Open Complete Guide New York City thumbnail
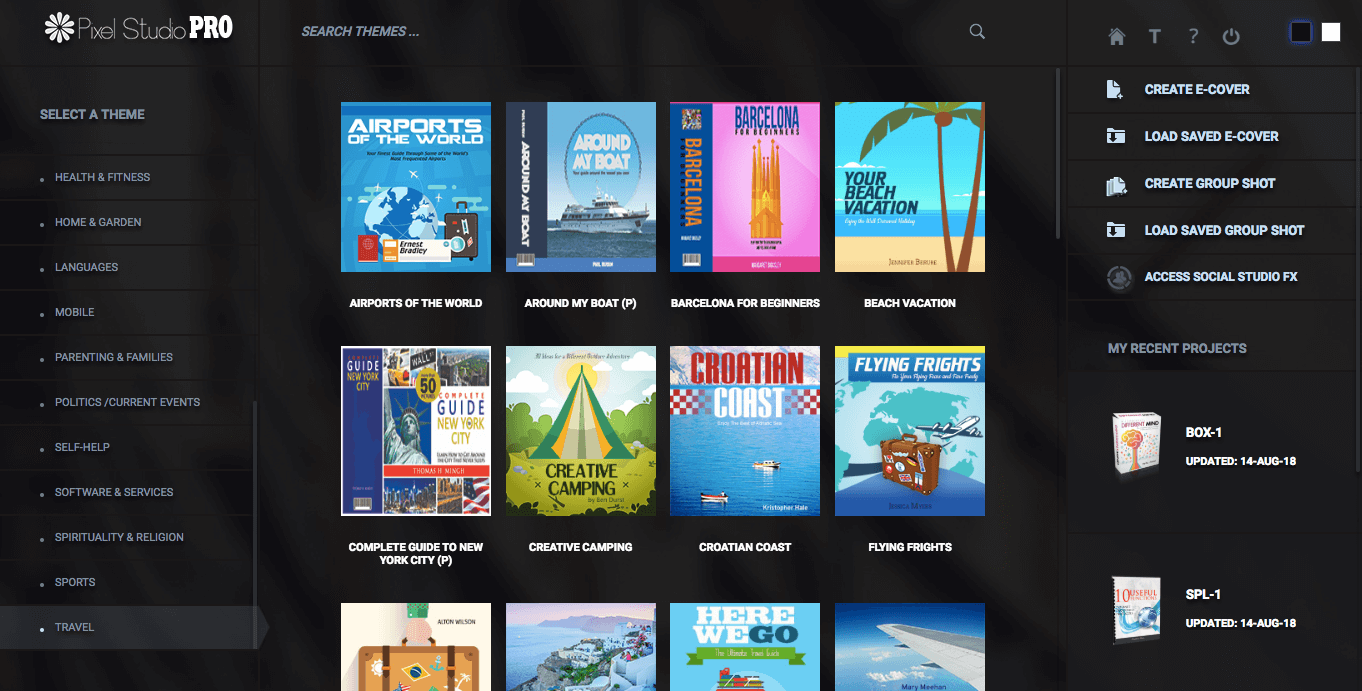 click(416, 431)
